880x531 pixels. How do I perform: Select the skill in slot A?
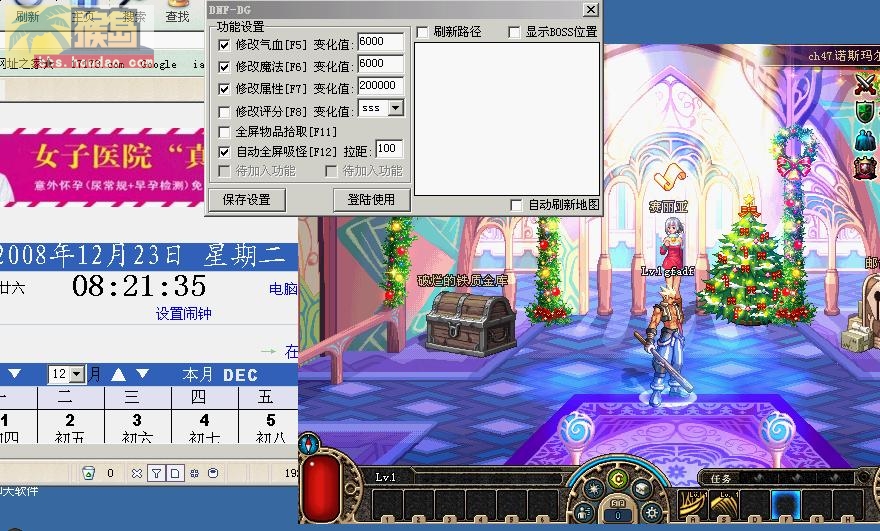point(691,504)
